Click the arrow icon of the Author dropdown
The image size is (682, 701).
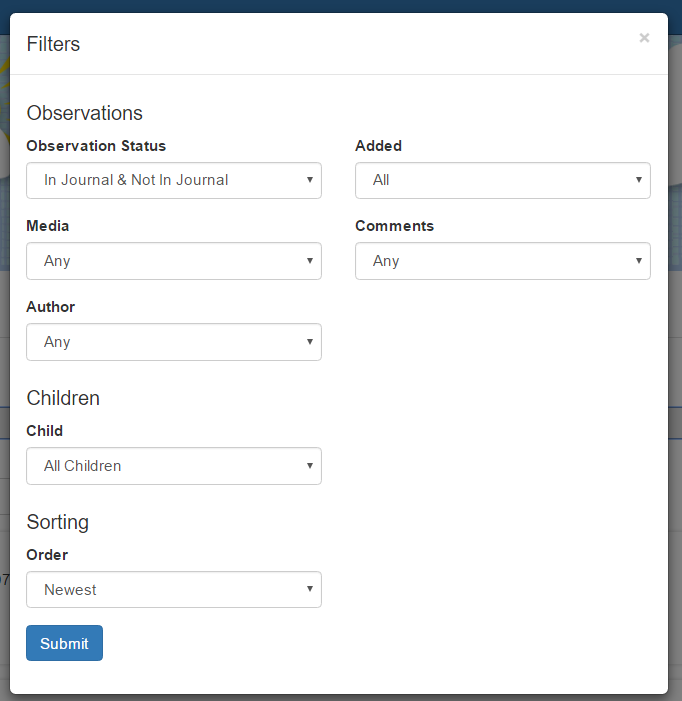coord(310,342)
